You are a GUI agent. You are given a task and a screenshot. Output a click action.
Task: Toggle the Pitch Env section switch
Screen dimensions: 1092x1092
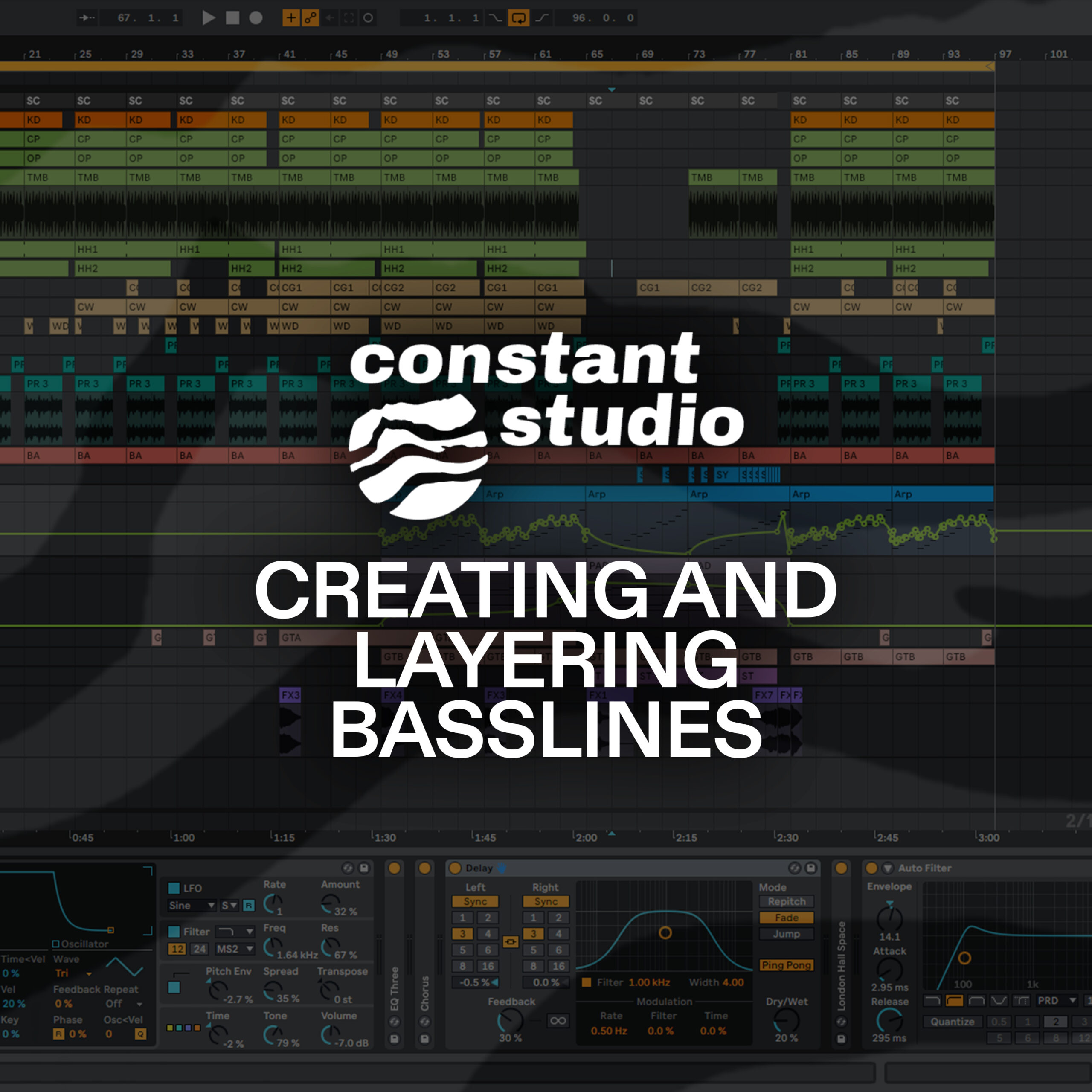click(x=174, y=987)
